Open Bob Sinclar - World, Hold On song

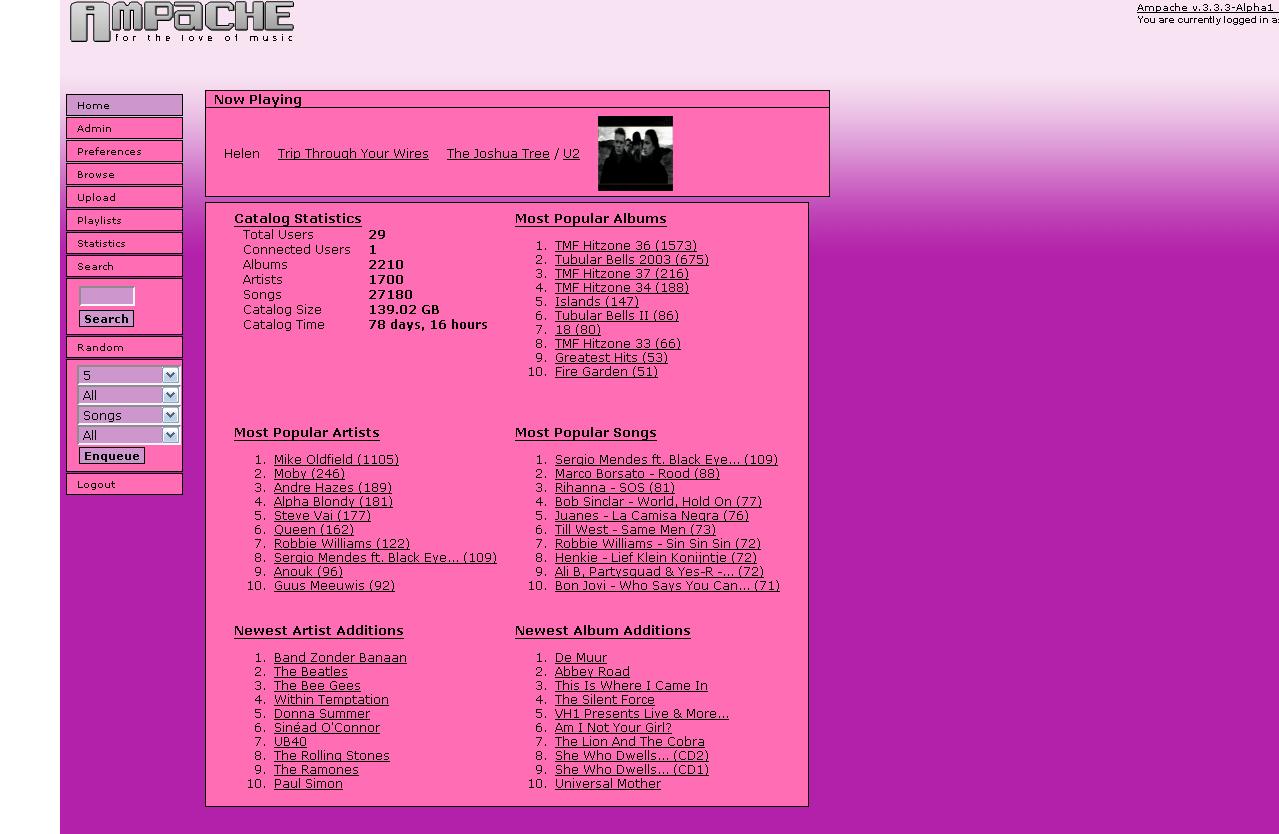658,502
